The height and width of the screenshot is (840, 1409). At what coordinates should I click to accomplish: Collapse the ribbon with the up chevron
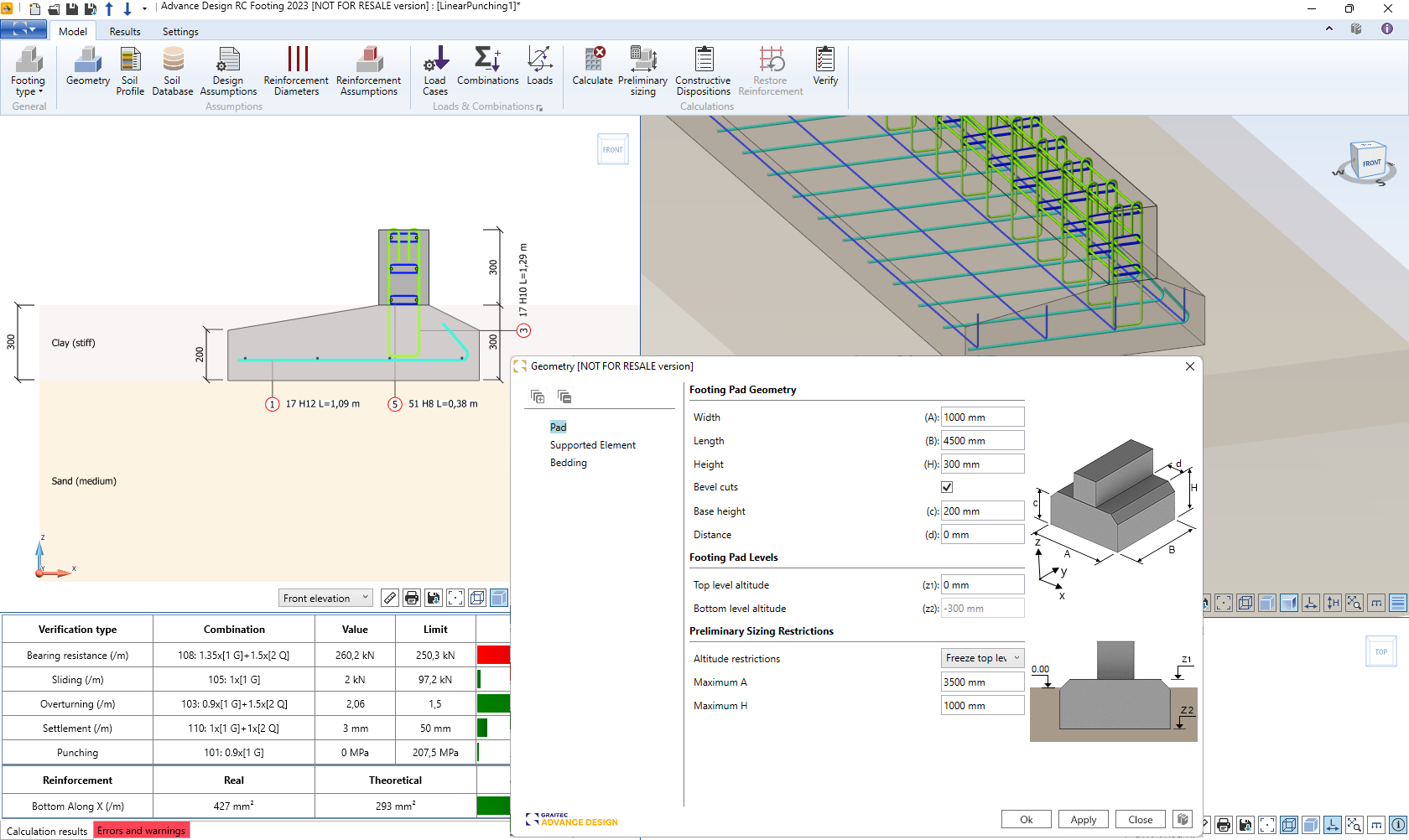click(1329, 29)
